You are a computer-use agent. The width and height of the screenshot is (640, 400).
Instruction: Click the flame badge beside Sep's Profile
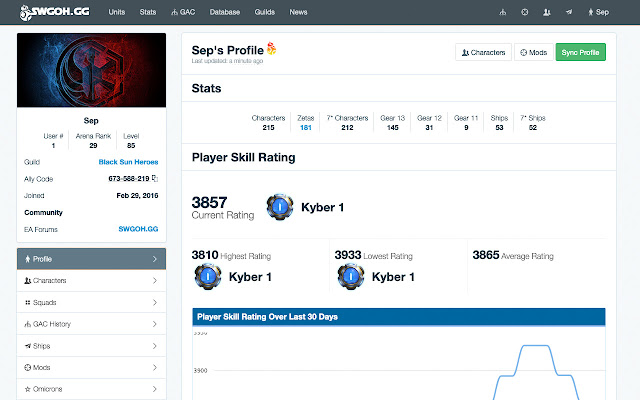pos(271,49)
